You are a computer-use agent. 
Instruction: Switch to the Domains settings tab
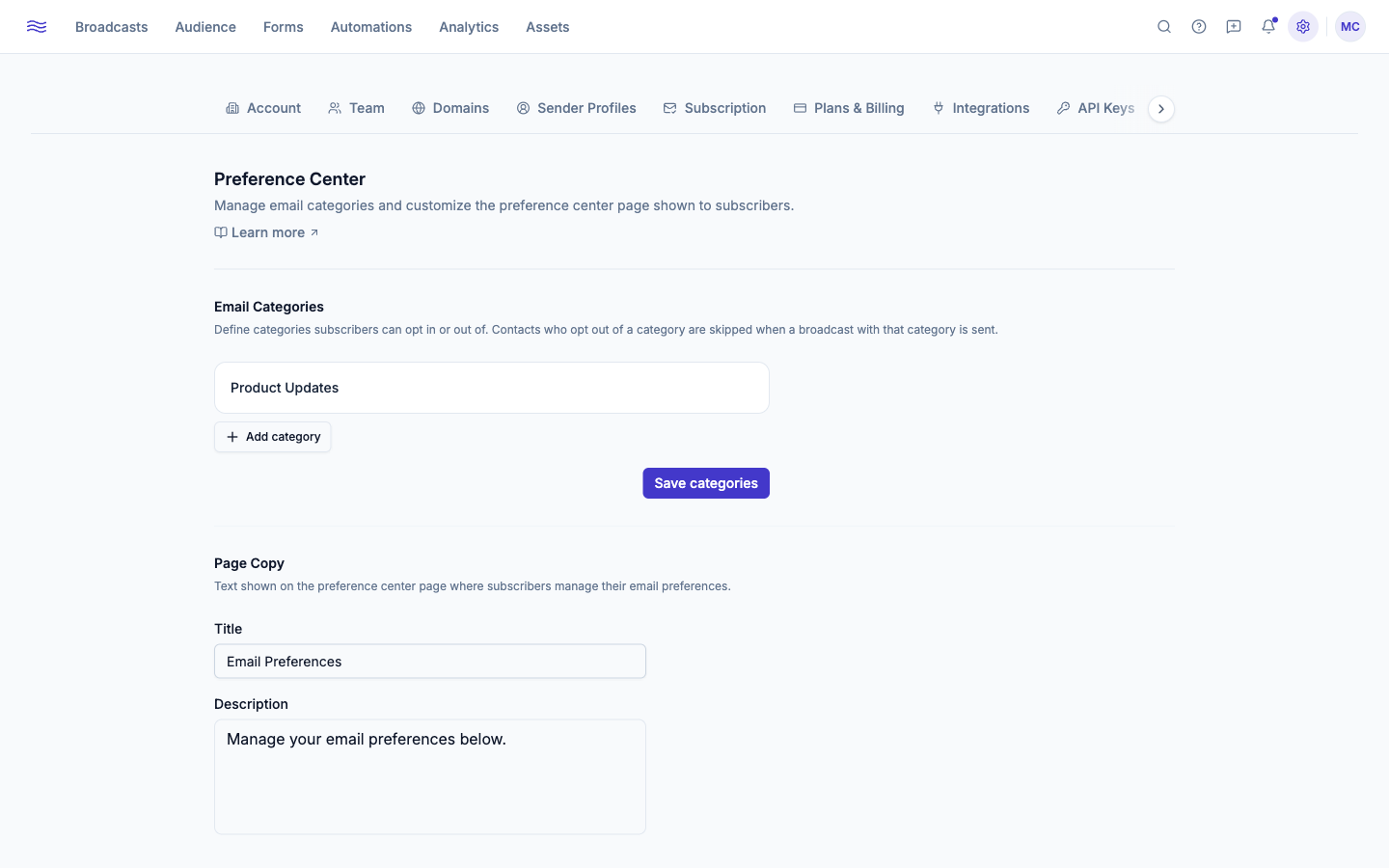coord(450,108)
